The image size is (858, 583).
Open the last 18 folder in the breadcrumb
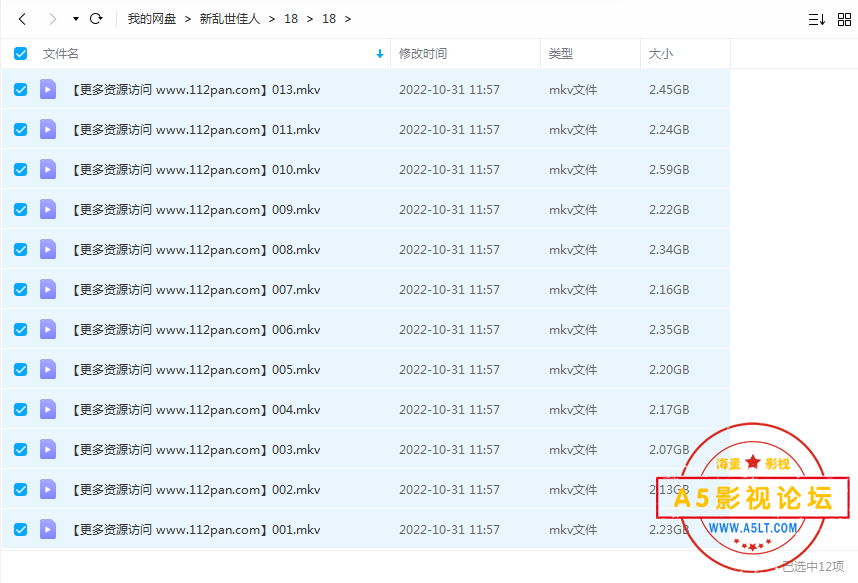coord(329,19)
